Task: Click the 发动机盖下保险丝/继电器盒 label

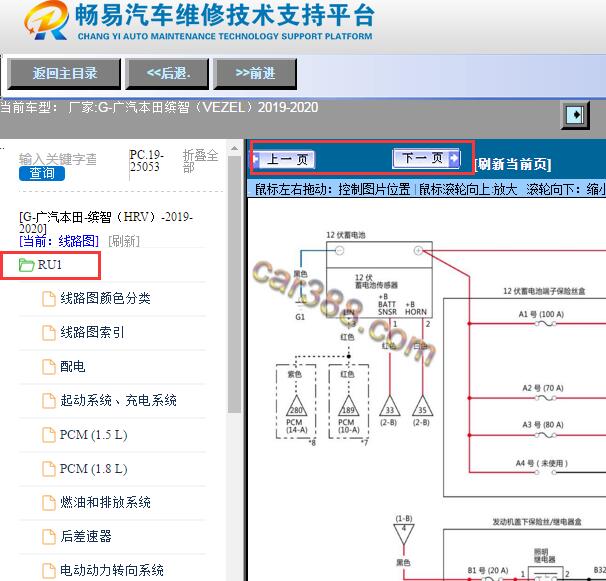Action: pos(537,522)
